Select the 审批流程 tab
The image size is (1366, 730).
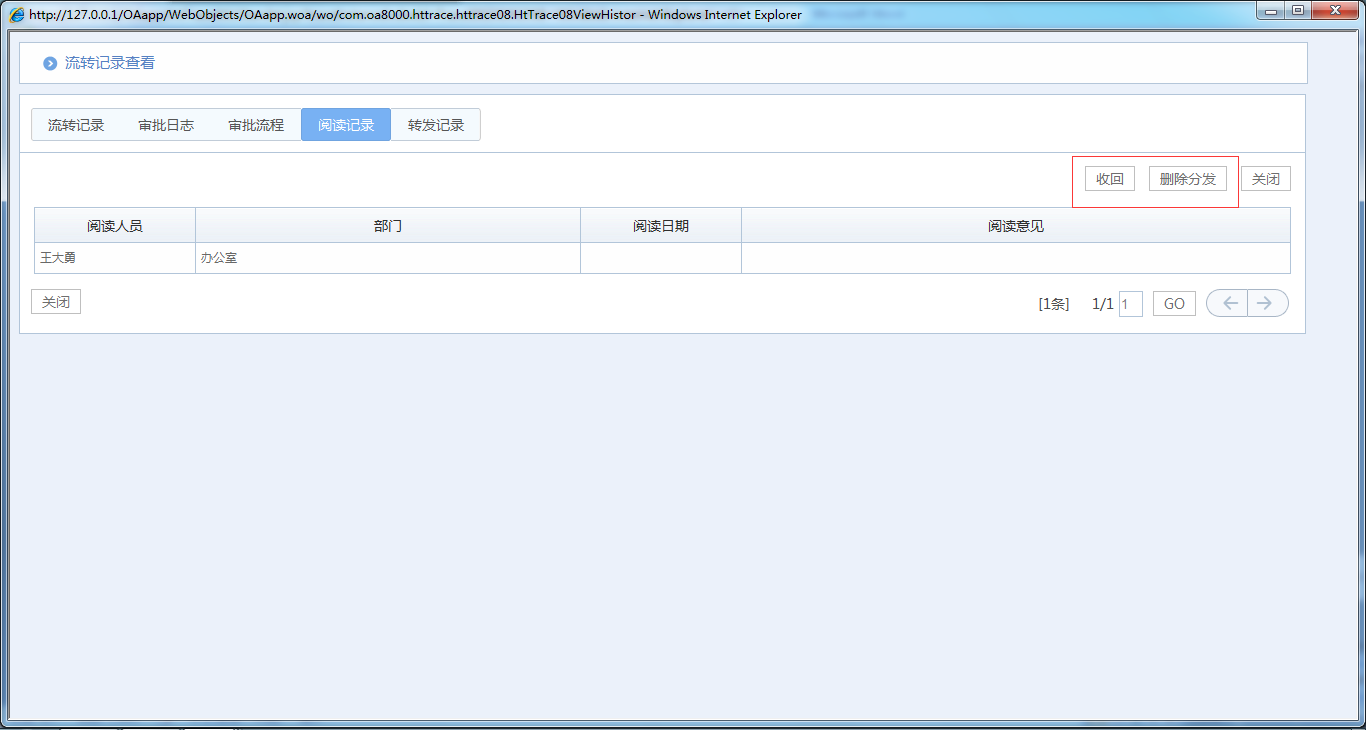tap(256, 125)
